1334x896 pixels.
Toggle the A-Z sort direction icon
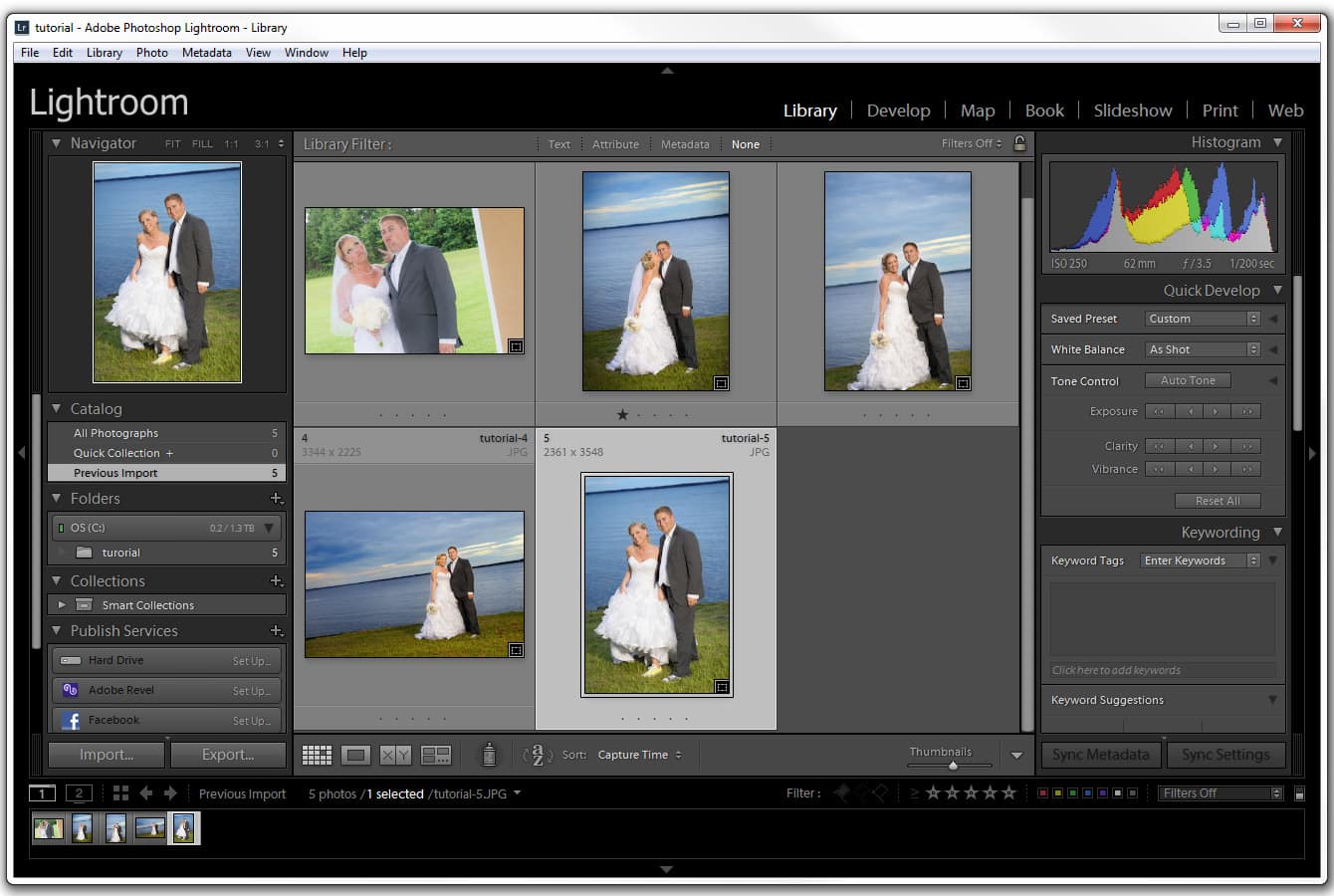point(538,754)
